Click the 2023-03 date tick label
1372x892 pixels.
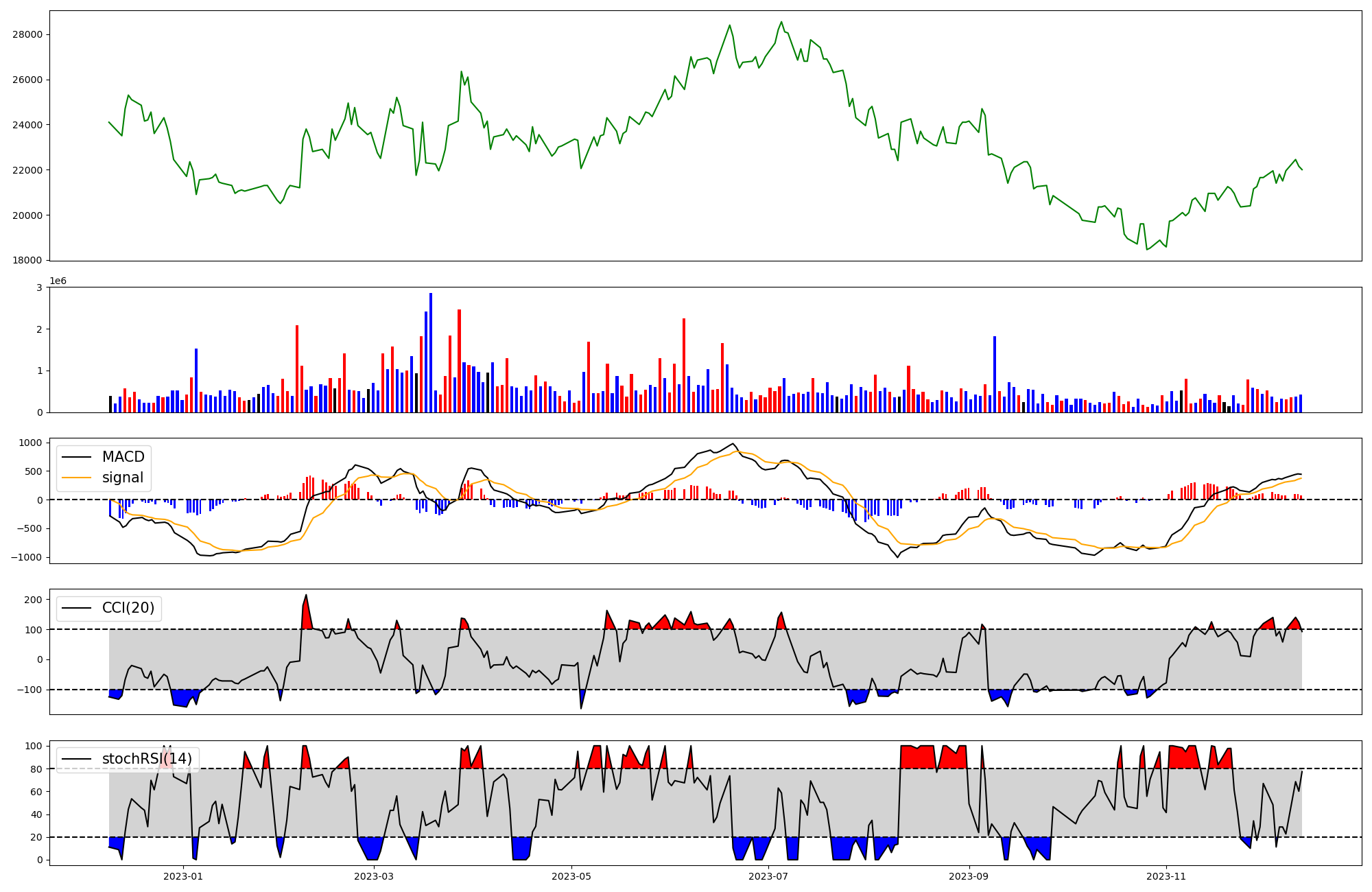374,876
